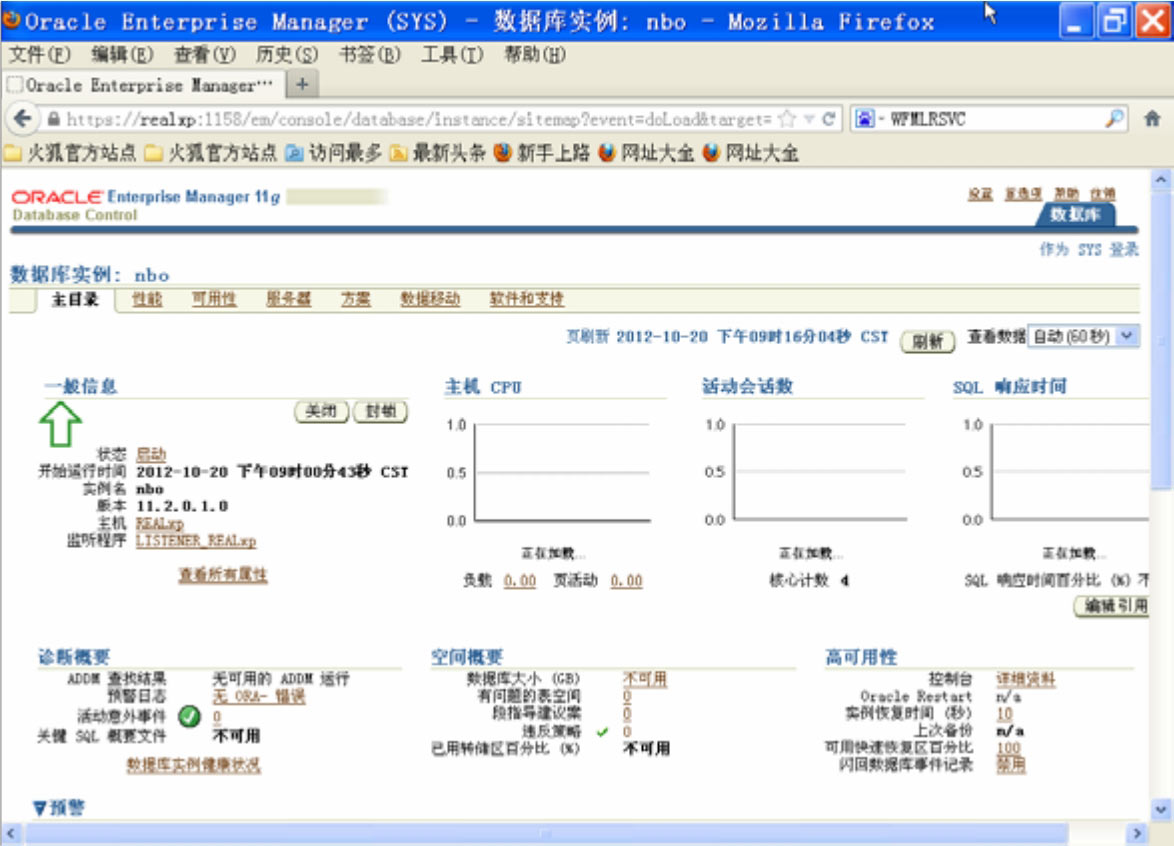The image size is (1174, 846).
Task: Switch to the 服务器 tab
Action: pyautogui.click(x=288, y=299)
